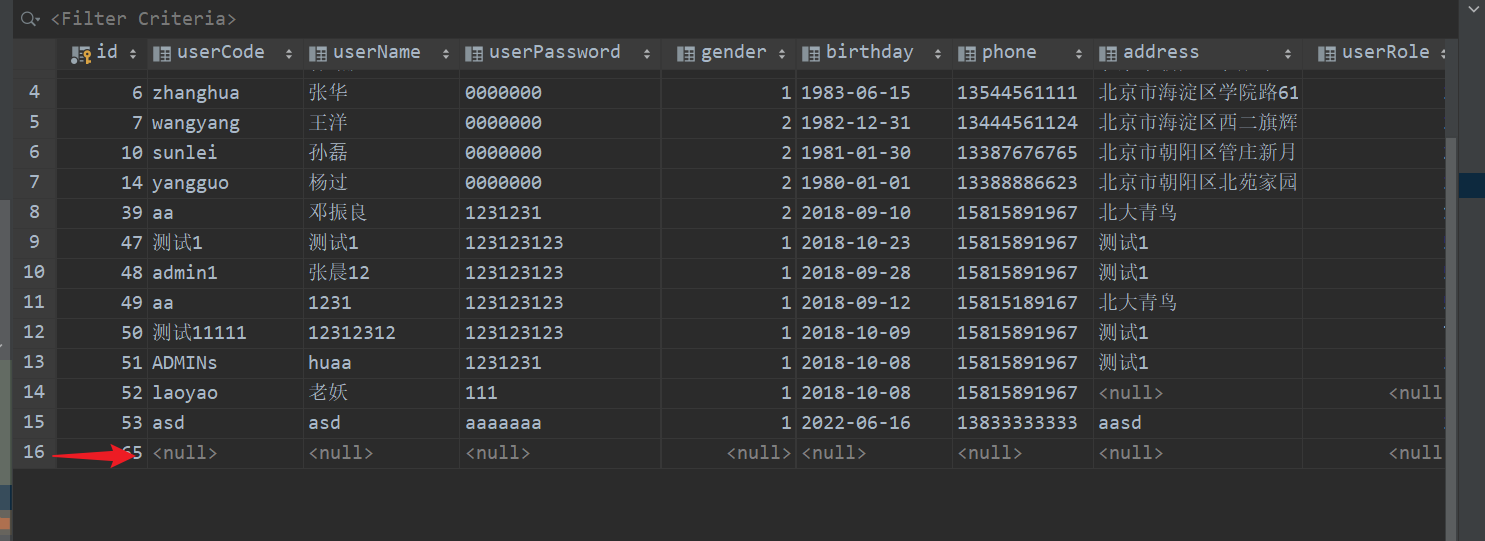Click the vertical scrollbar on the right
Image resolution: width=1485 pixels, height=541 pixels.
click(x=1452, y=300)
